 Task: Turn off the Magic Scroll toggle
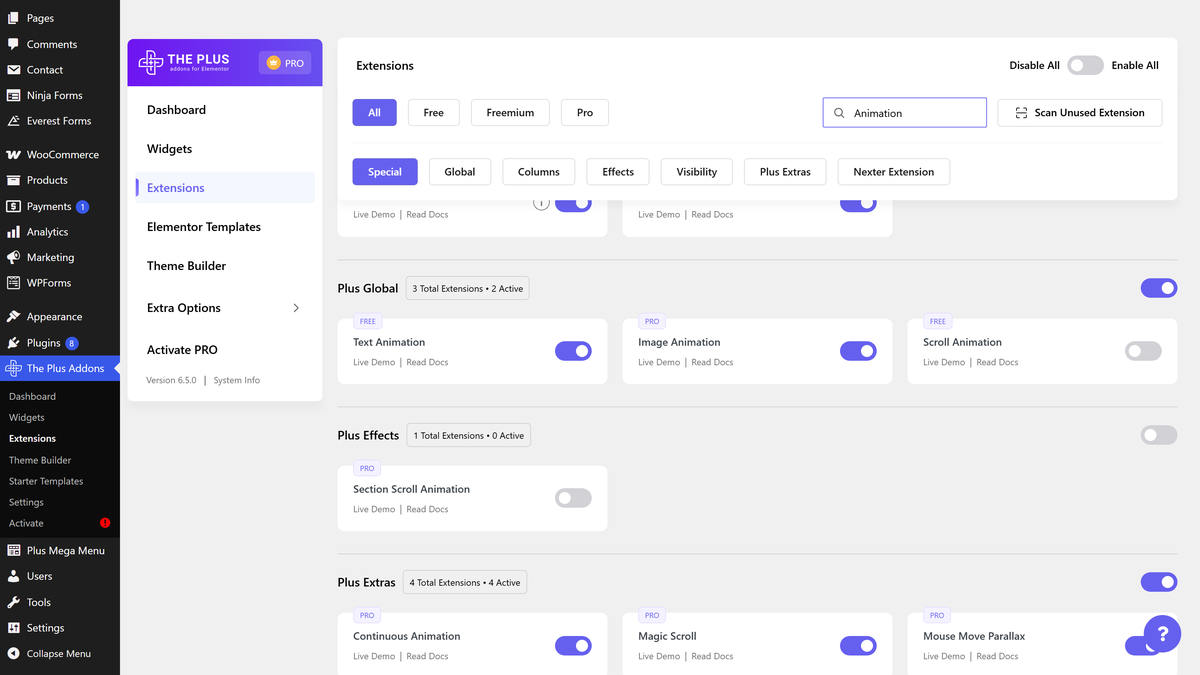[x=858, y=645]
